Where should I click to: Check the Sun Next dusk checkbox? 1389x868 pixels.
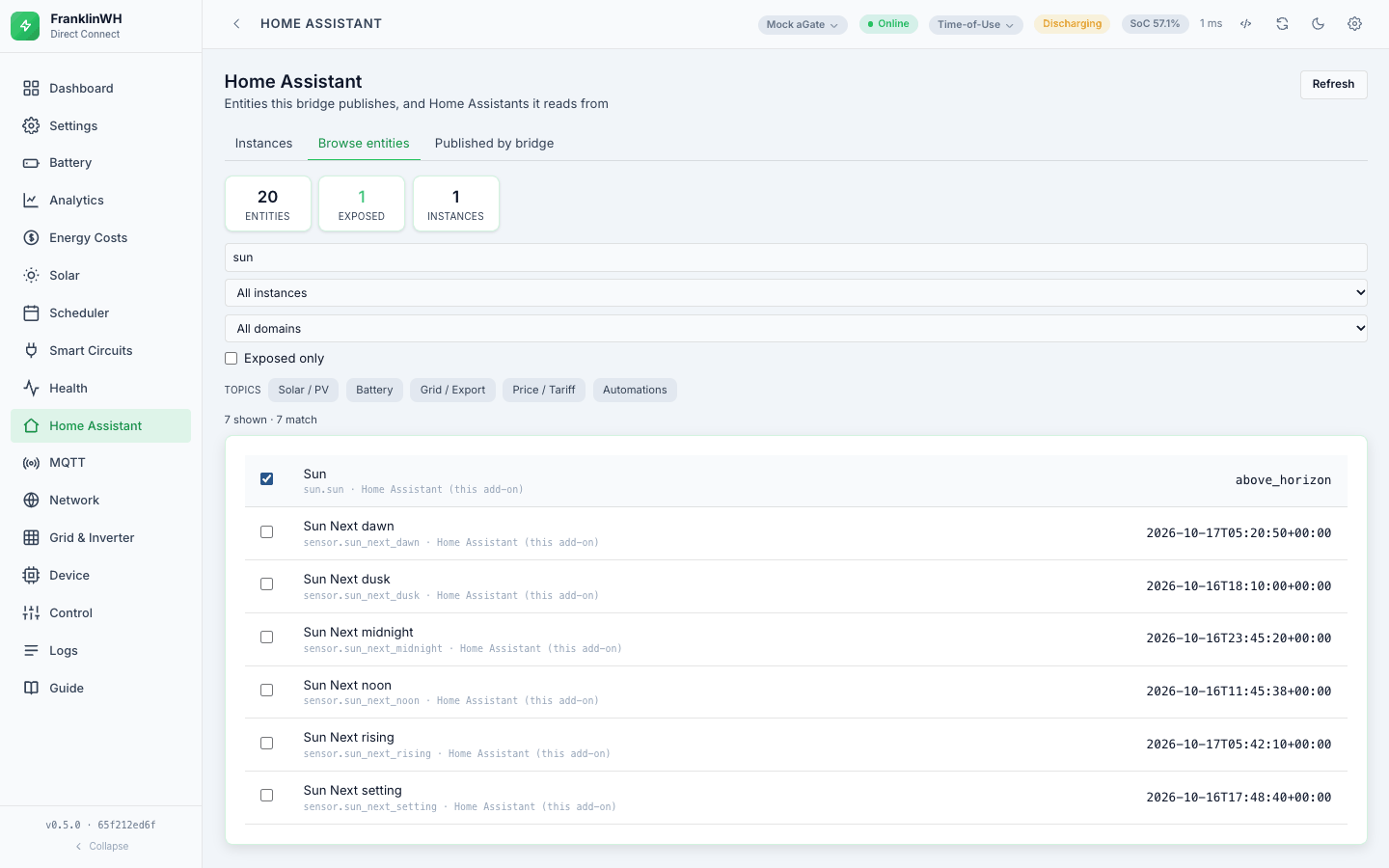[x=267, y=584]
